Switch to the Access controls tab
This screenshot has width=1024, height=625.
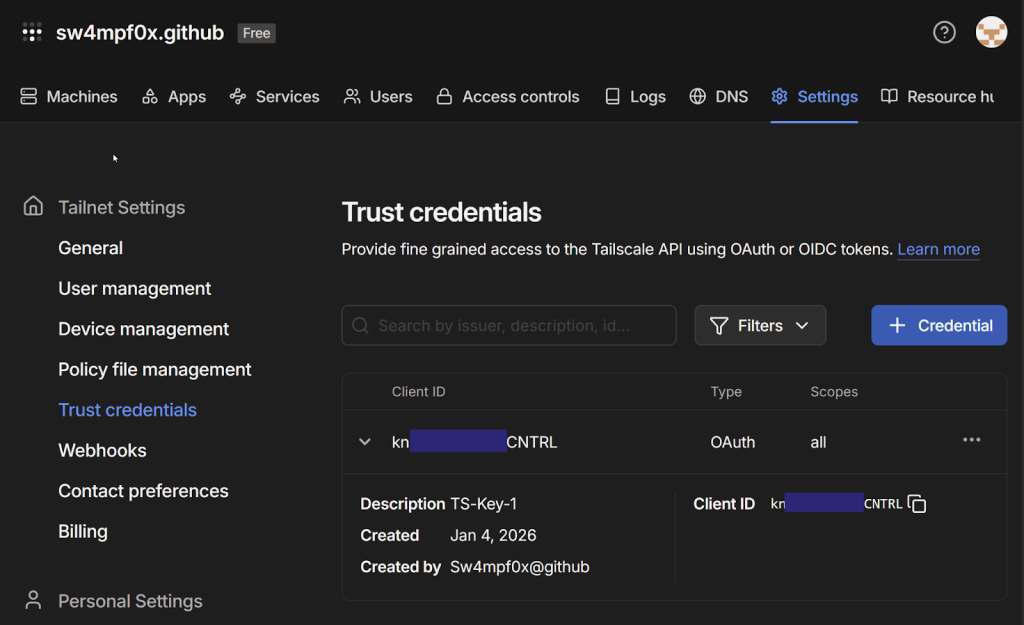pyautogui.click(x=508, y=97)
